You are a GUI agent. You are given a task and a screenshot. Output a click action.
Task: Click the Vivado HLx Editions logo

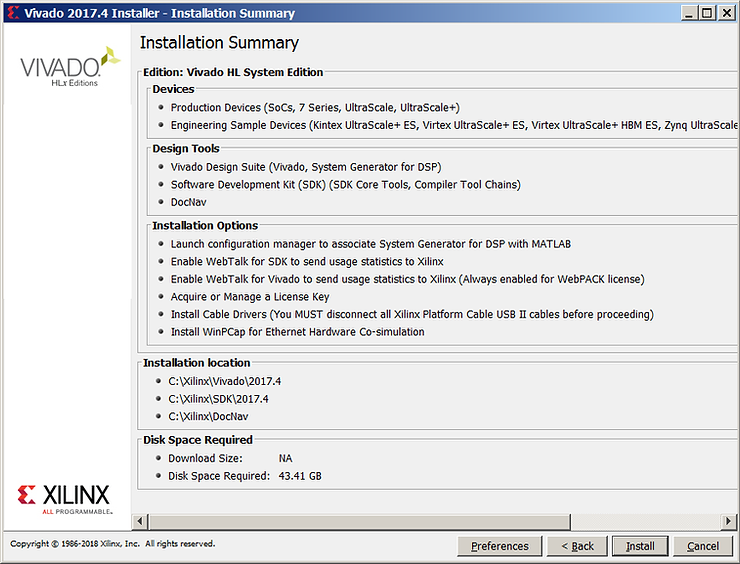70,67
